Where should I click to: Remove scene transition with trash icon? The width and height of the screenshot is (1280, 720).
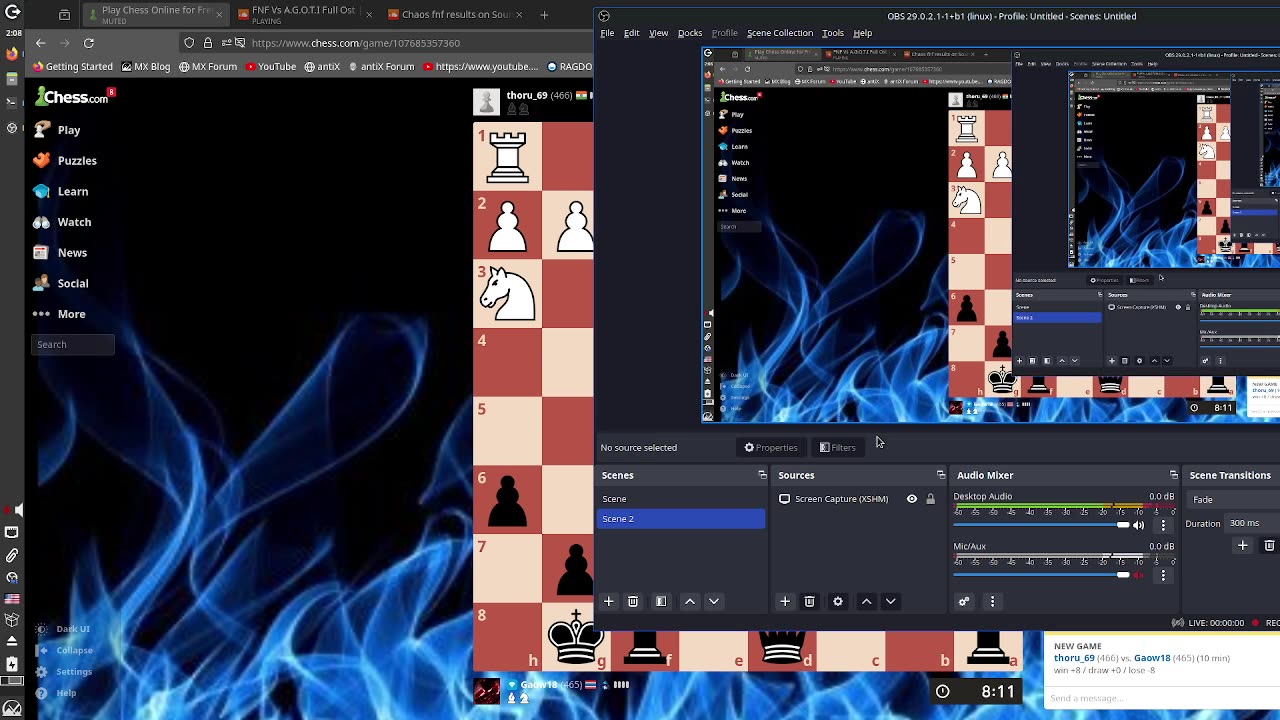1269,546
